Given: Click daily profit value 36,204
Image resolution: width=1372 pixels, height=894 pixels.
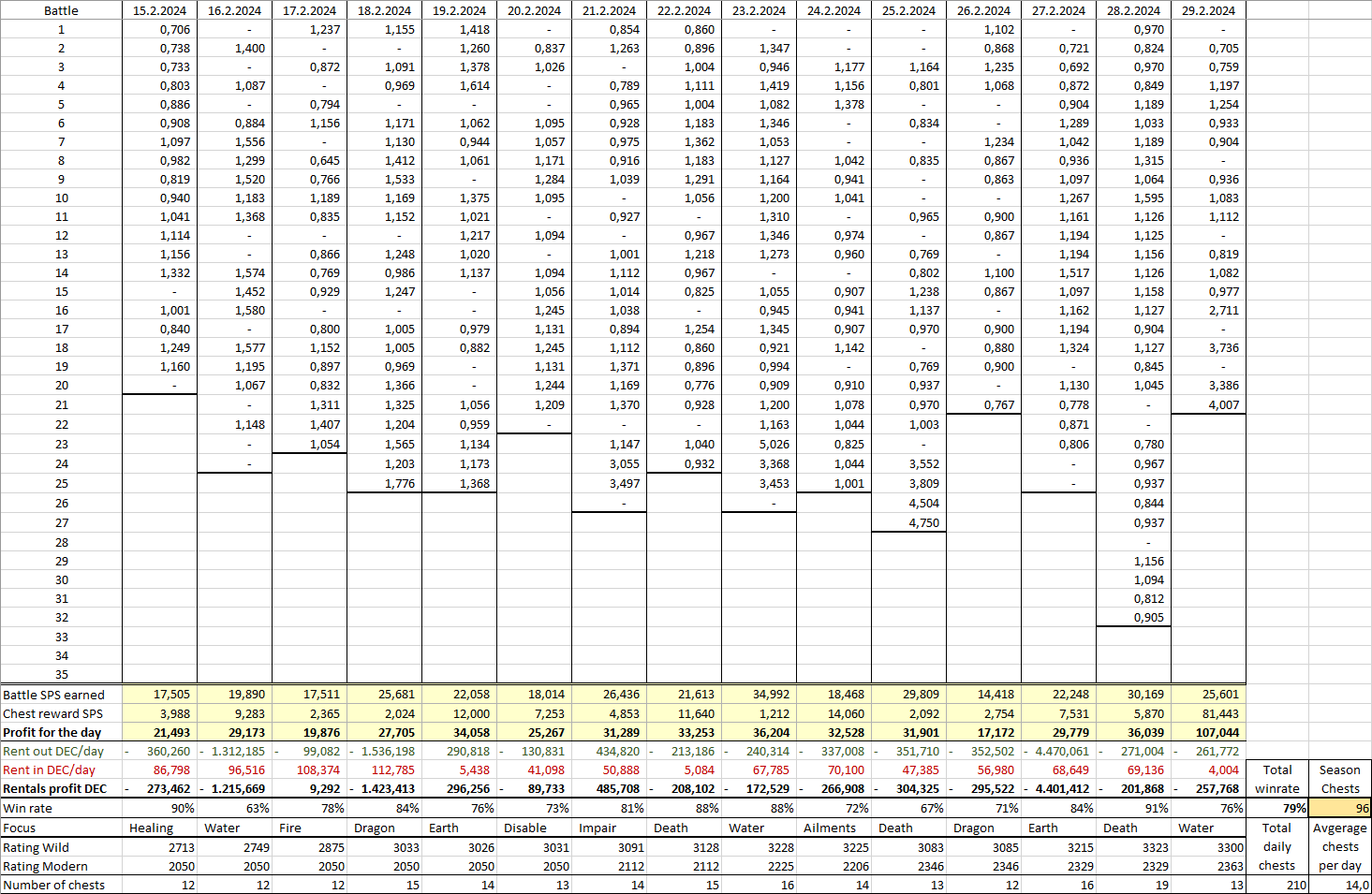Looking at the screenshot, I should coord(771,732).
